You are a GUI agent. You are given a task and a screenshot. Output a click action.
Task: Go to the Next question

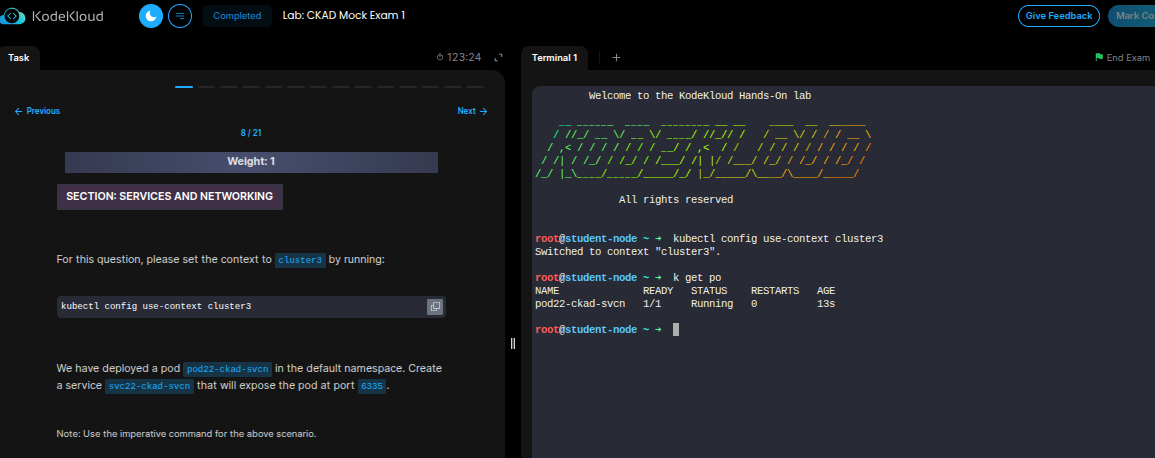[472, 111]
